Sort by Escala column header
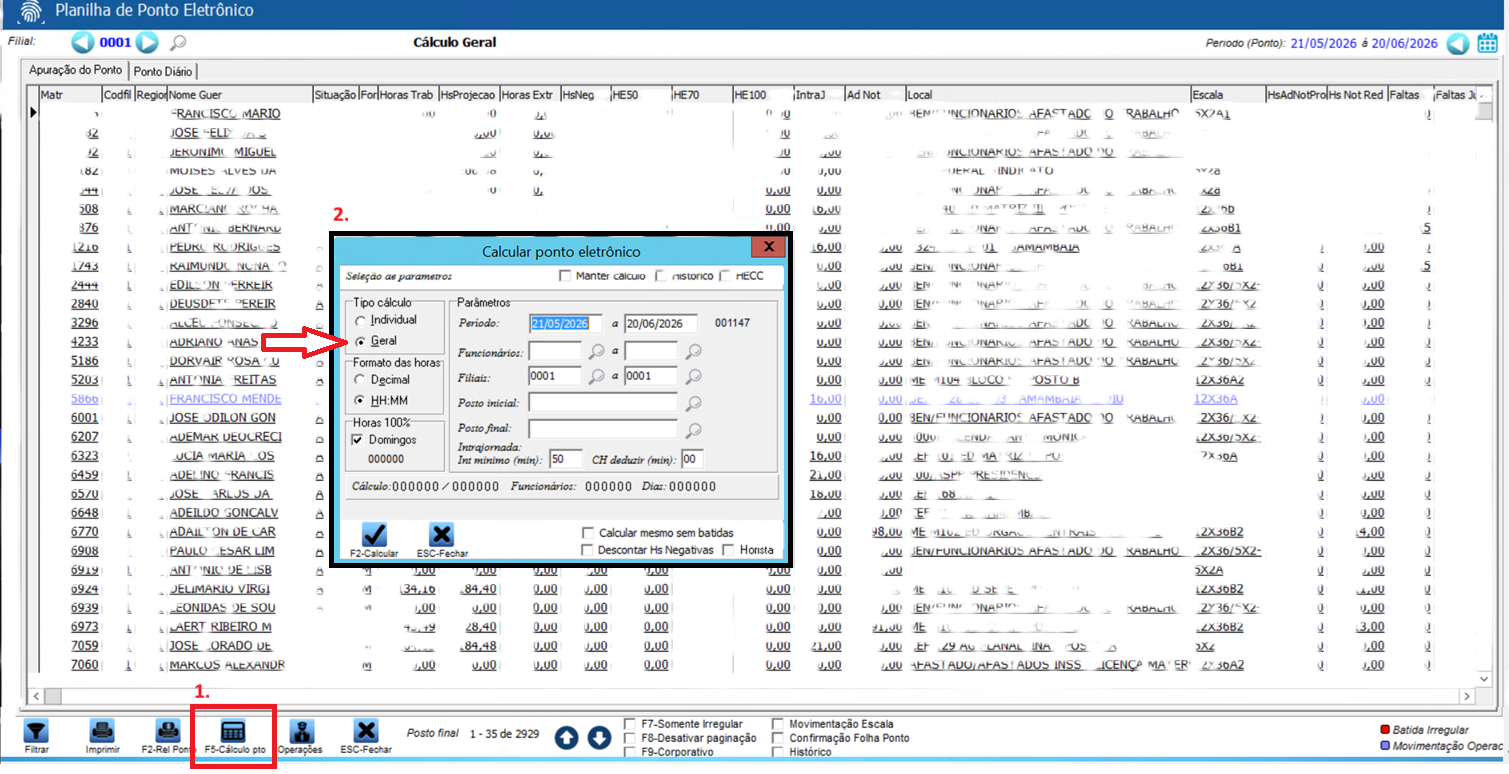 pyautogui.click(x=1227, y=95)
